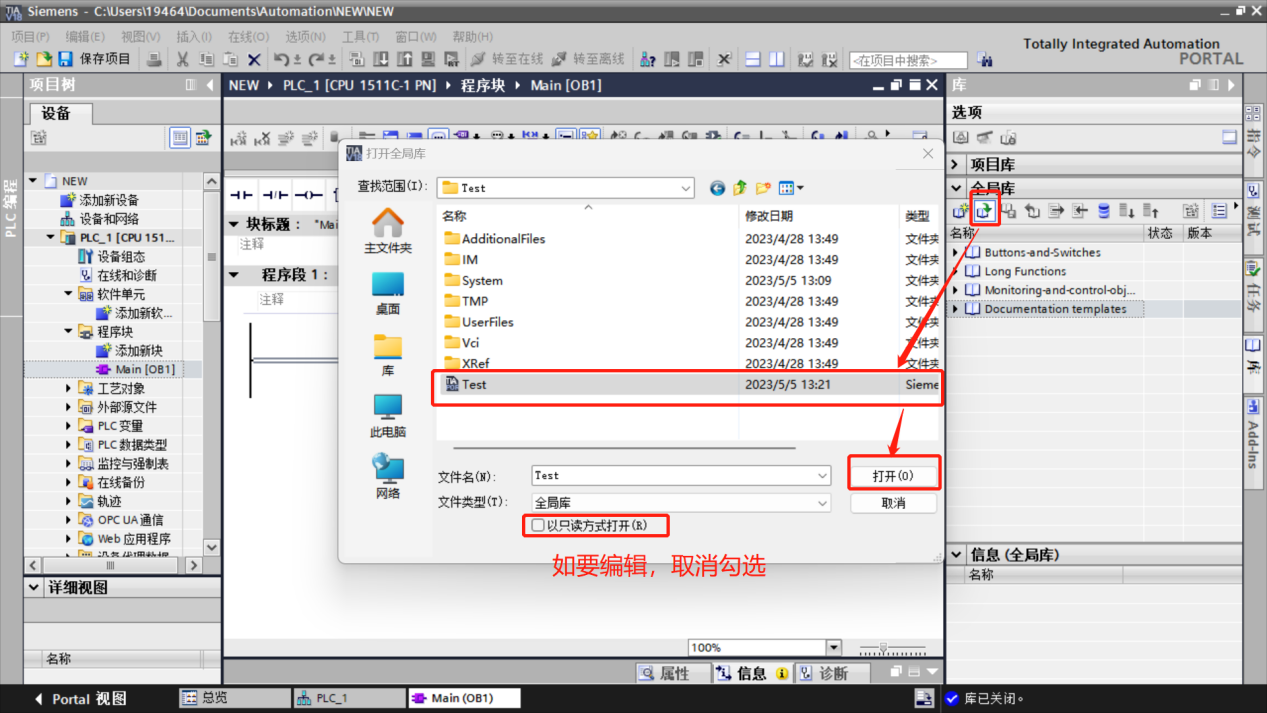Image resolution: width=1267 pixels, height=713 pixels.
Task: Click the Home folder (主文件夹) shortcut
Action: click(388, 231)
